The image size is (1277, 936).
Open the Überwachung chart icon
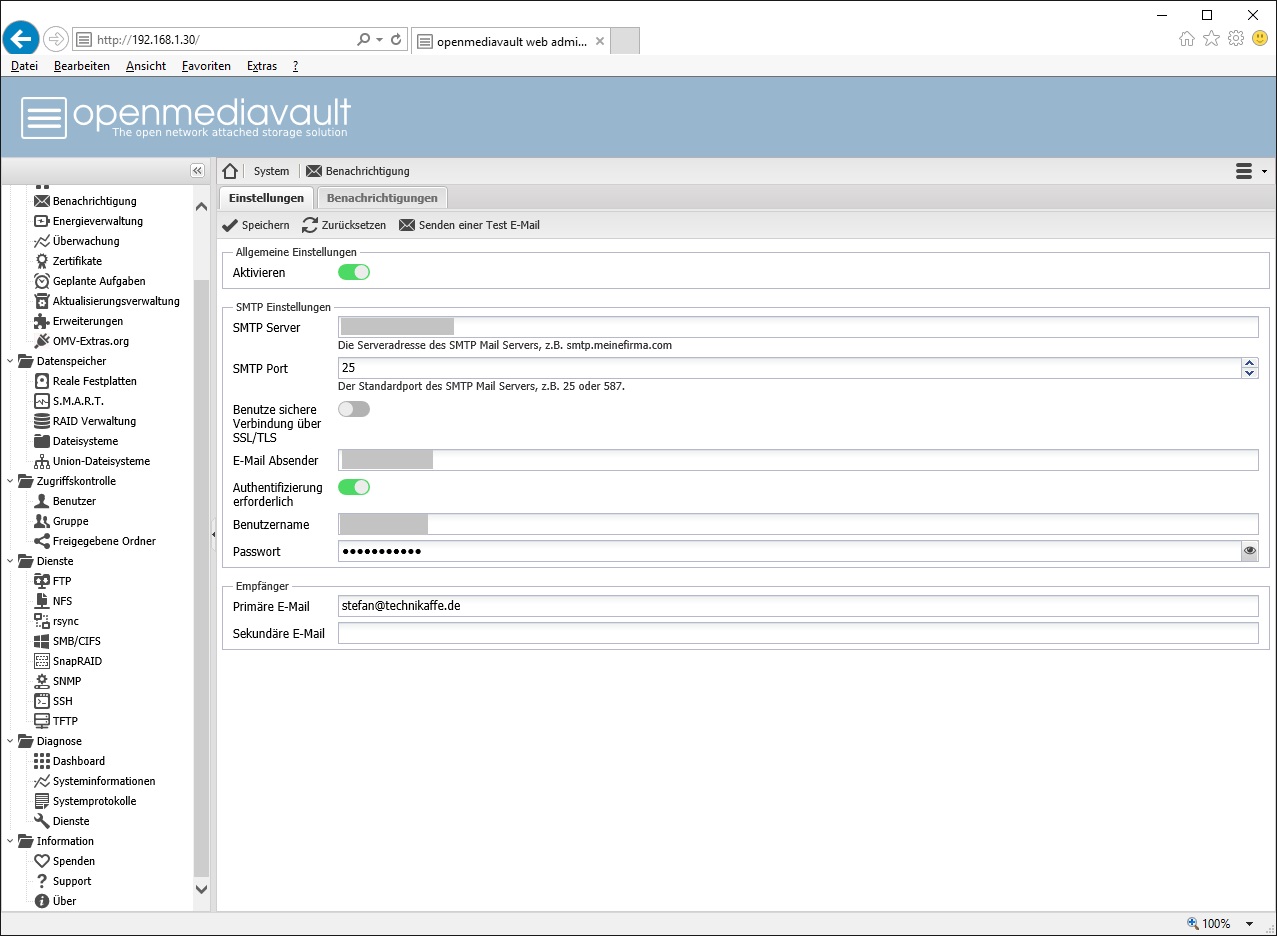click(x=42, y=241)
